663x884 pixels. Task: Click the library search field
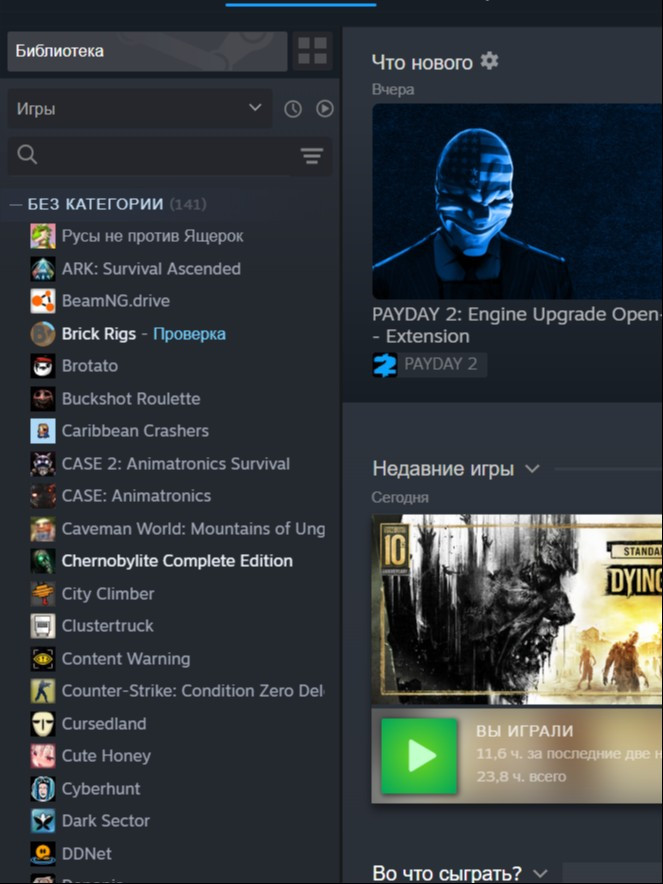pos(152,154)
